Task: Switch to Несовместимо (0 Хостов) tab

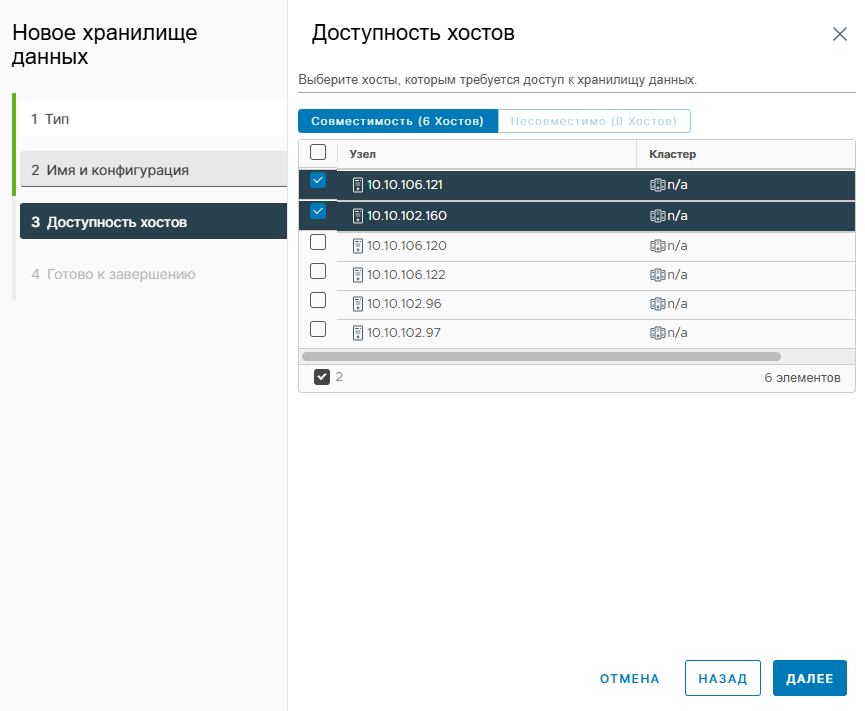Action: point(594,121)
